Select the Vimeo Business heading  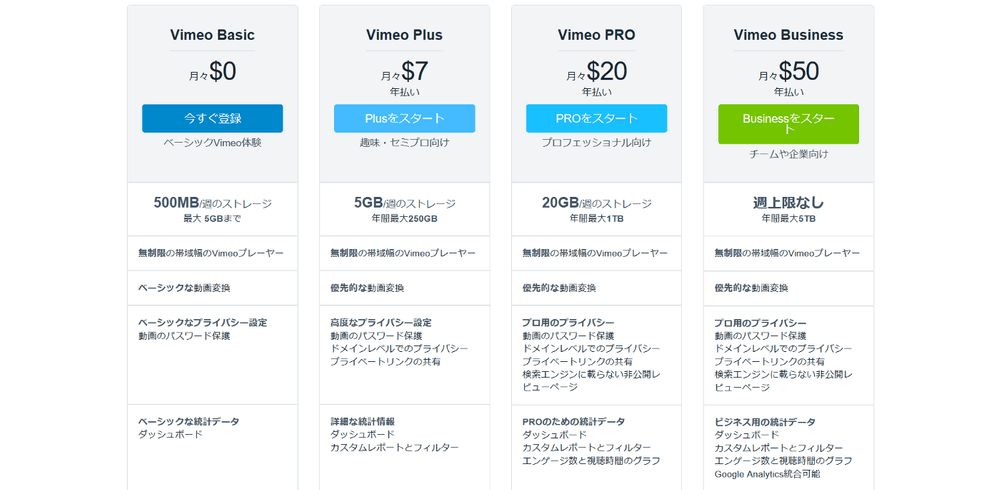click(788, 35)
